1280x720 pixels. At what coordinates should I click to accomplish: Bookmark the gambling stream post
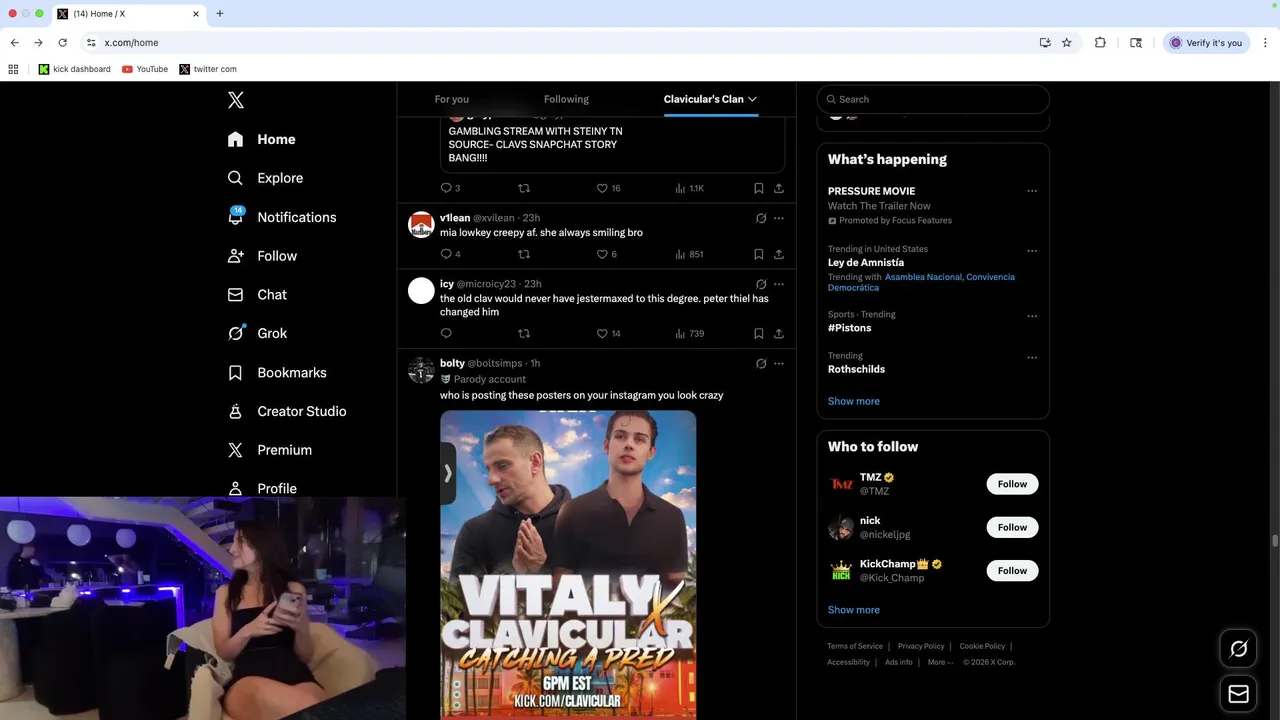pyautogui.click(x=759, y=188)
